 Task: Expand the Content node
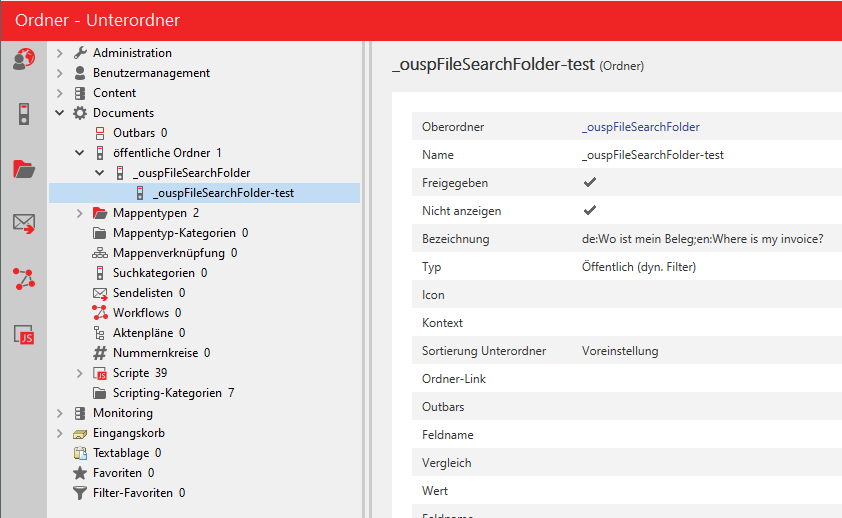pyautogui.click(x=60, y=93)
